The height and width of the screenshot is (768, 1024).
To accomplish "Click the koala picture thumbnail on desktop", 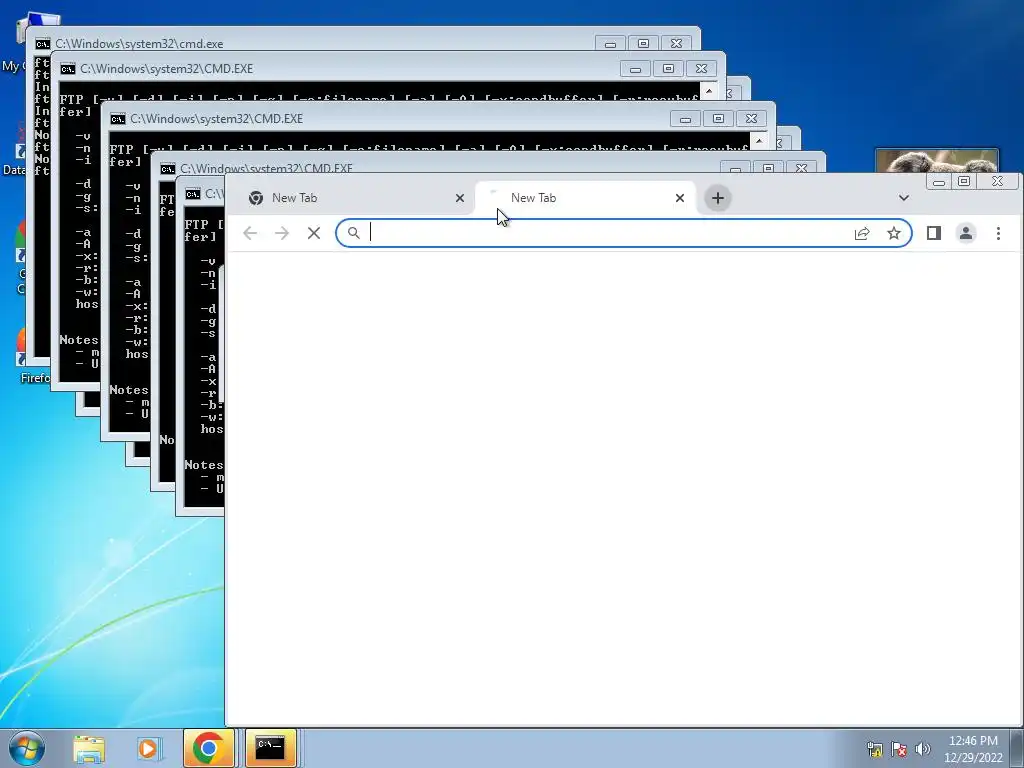I will point(936,161).
